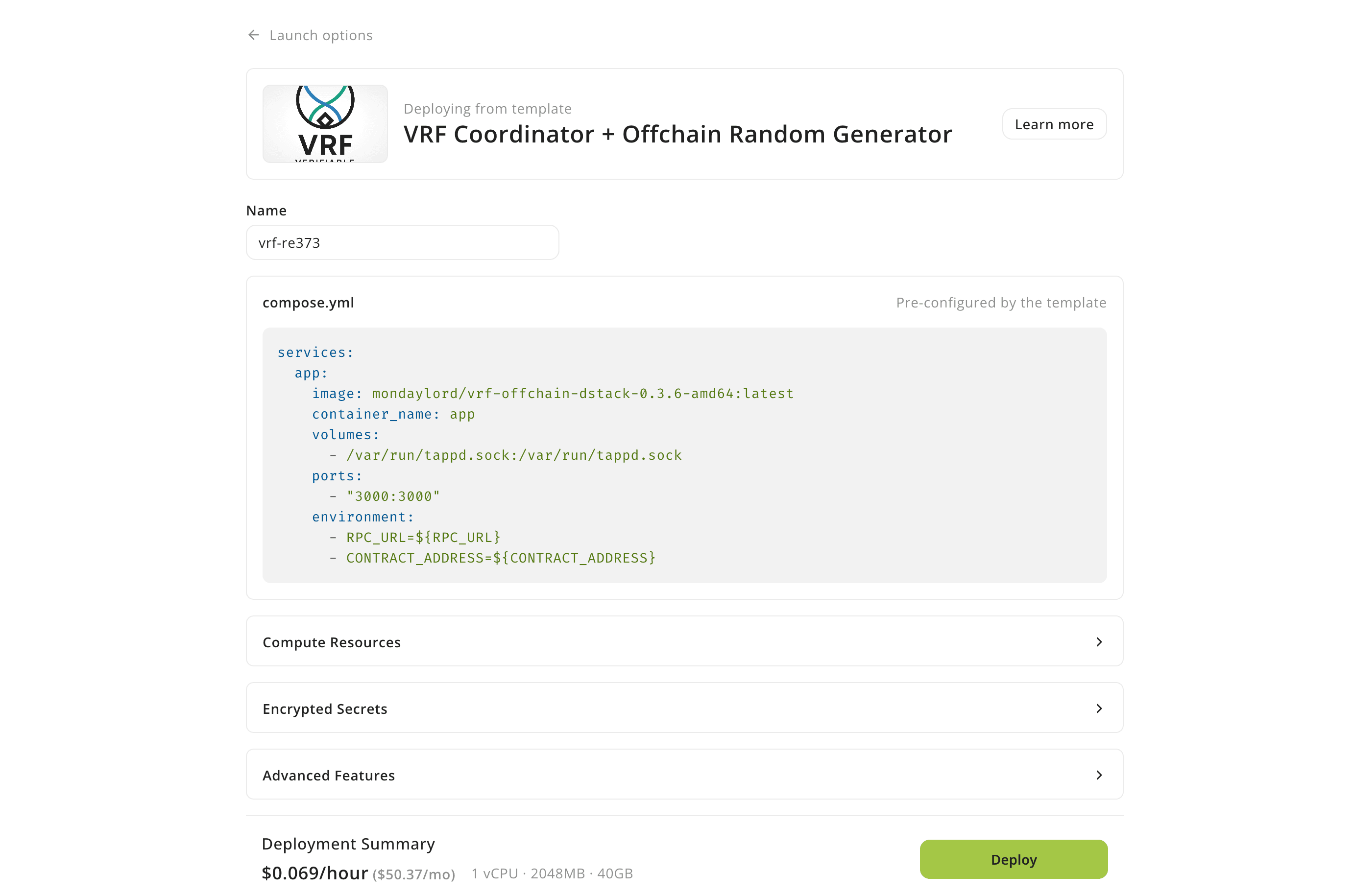Click the VRF template logo thumbnail
The width and height of the screenshot is (1353, 896).
coord(325,124)
